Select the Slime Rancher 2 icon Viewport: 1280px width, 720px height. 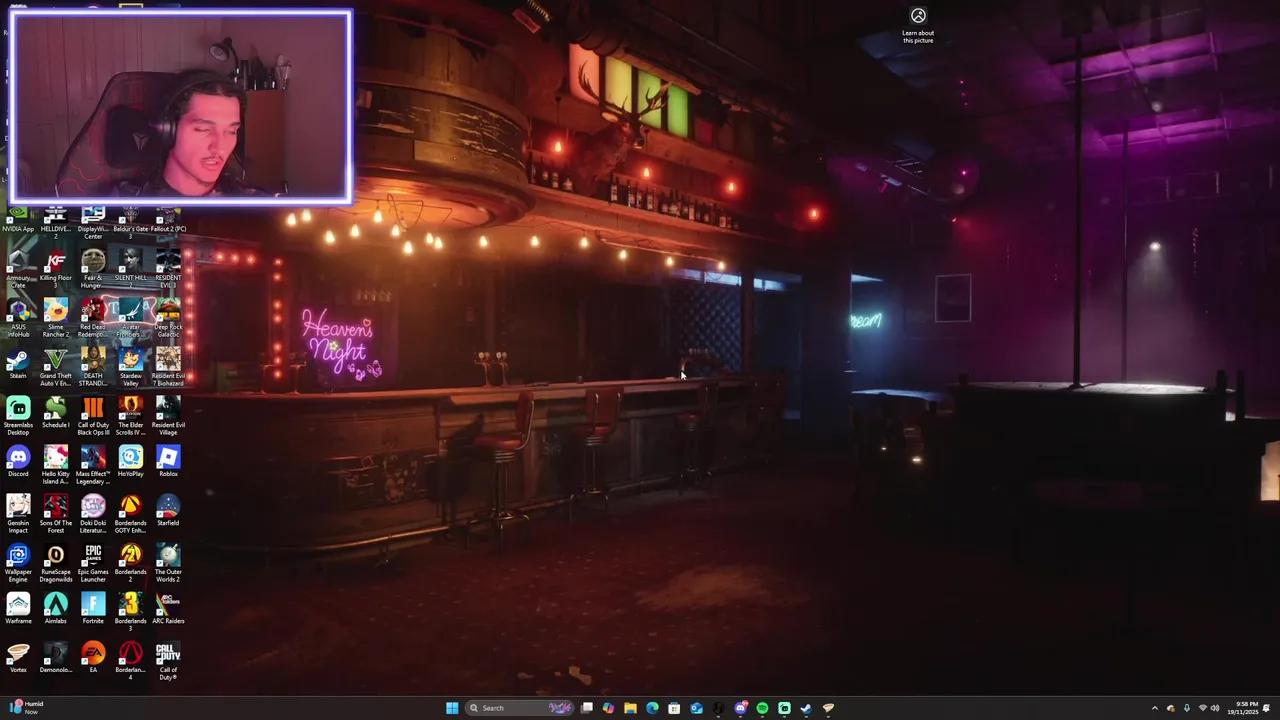click(55, 319)
